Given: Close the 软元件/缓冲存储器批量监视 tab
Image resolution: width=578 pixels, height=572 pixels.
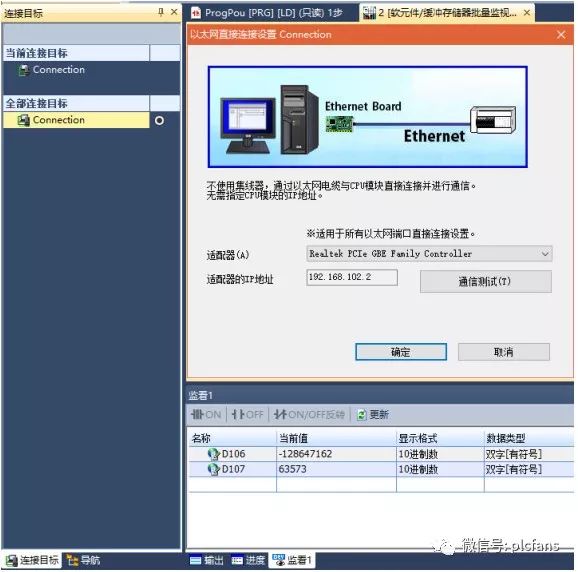Looking at the screenshot, I should pos(527,13).
